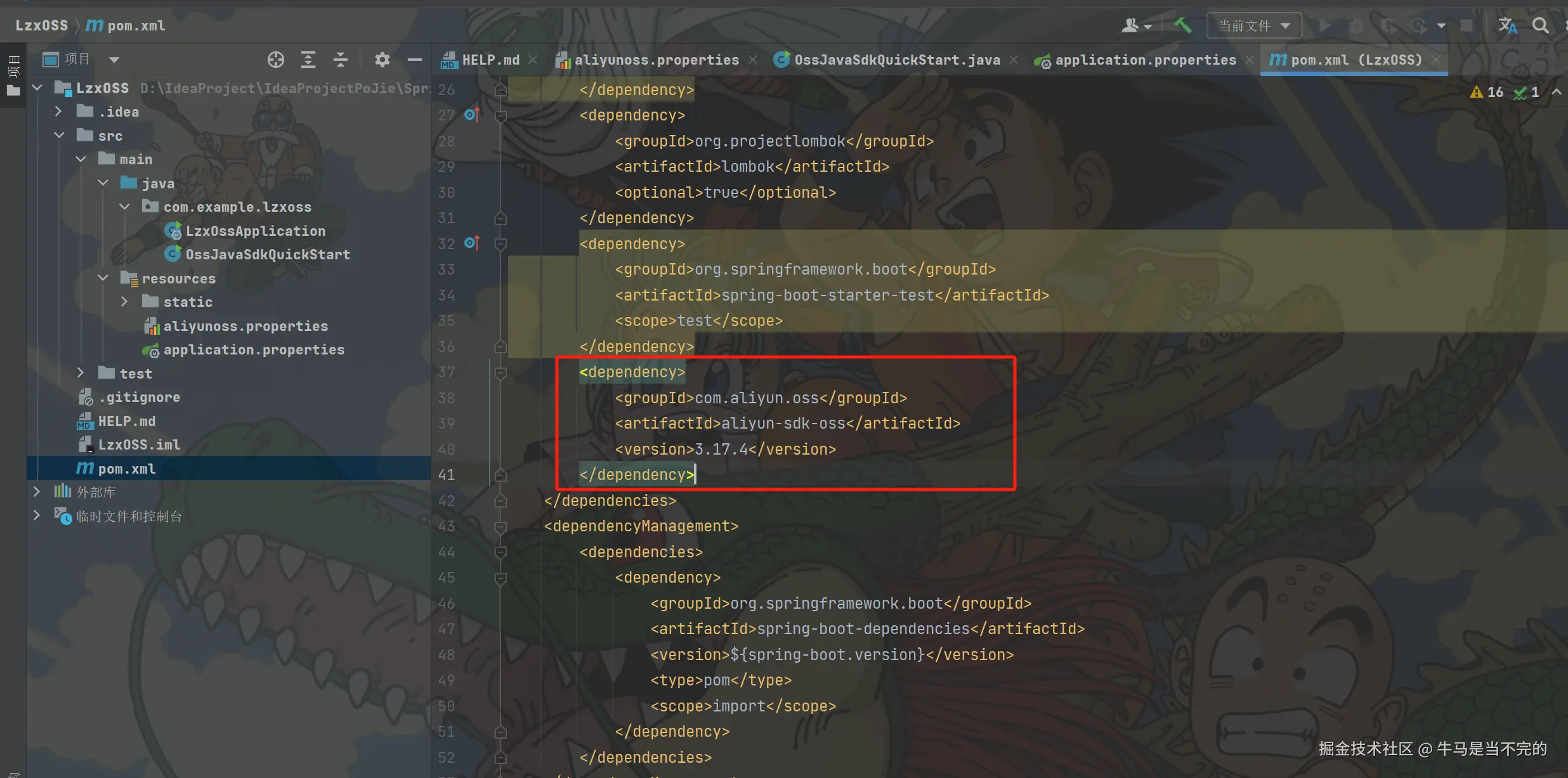
Task: Click the search everywhere magnifier icon
Action: (x=1541, y=25)
